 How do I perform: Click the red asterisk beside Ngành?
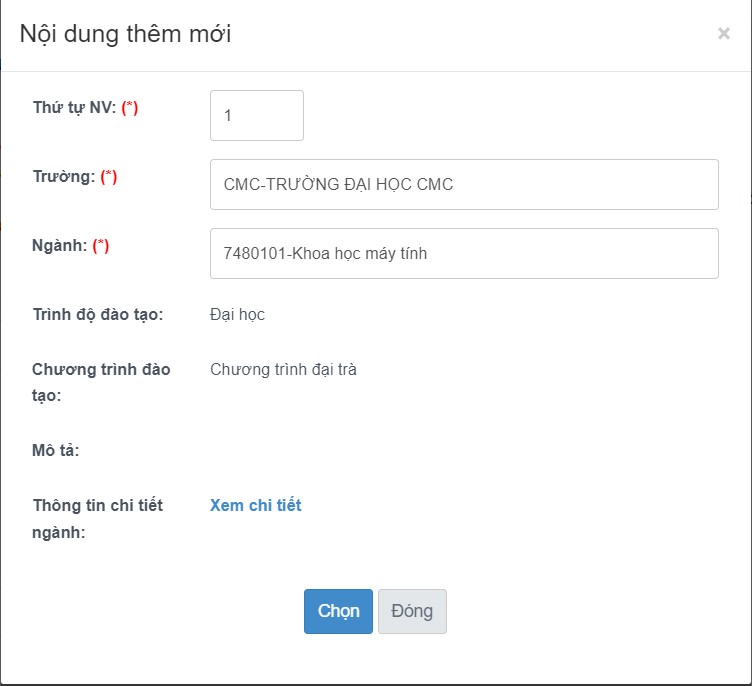100,246
